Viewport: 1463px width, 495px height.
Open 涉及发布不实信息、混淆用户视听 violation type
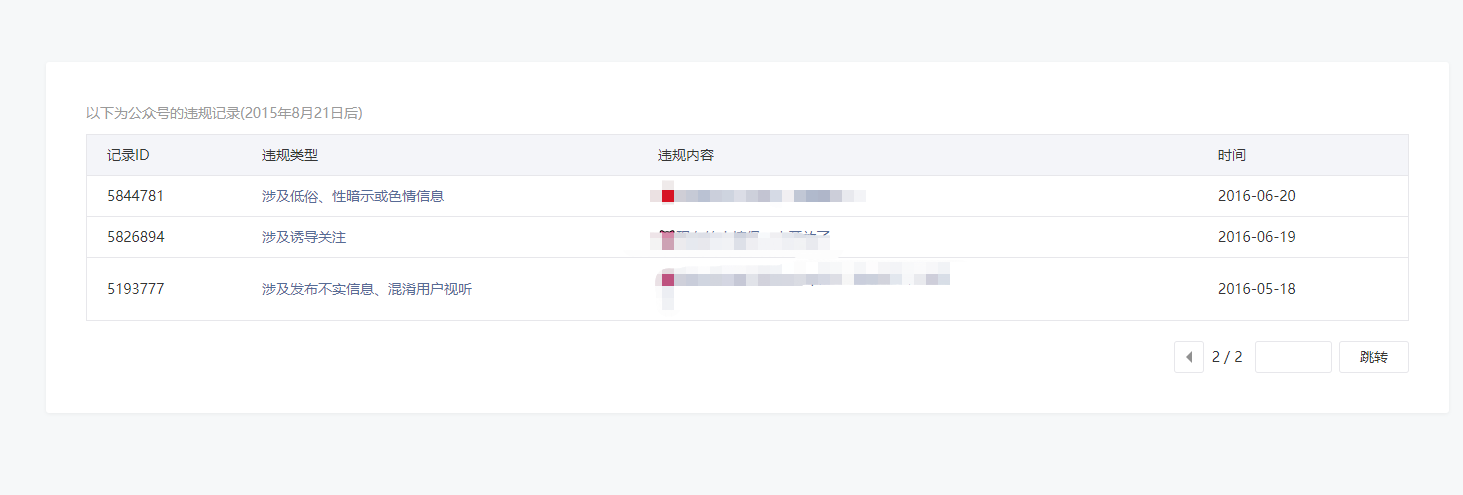tap(367, 289)
